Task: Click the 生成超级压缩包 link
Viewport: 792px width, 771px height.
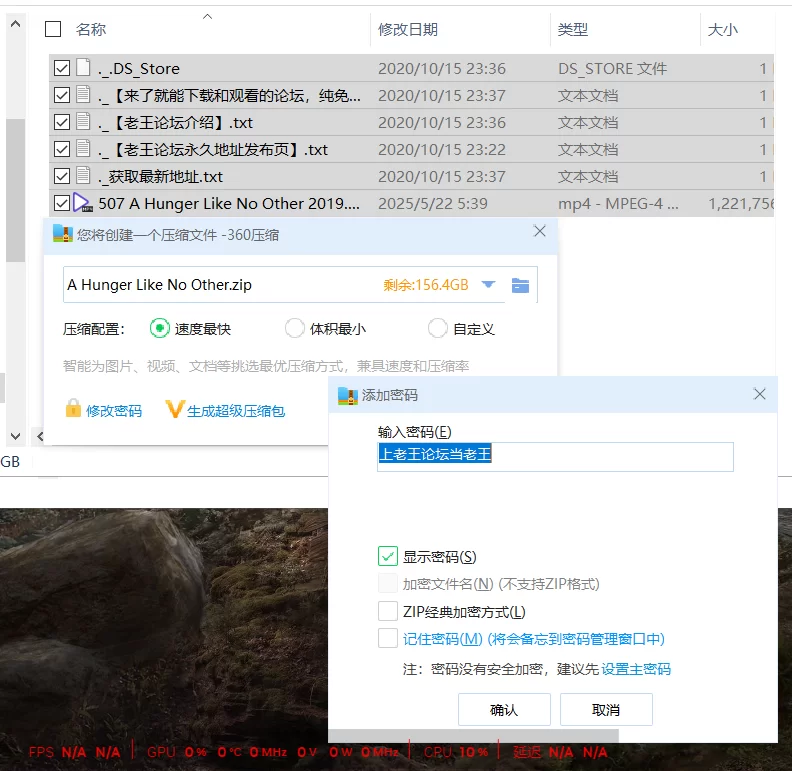Action: click(236, 411)
